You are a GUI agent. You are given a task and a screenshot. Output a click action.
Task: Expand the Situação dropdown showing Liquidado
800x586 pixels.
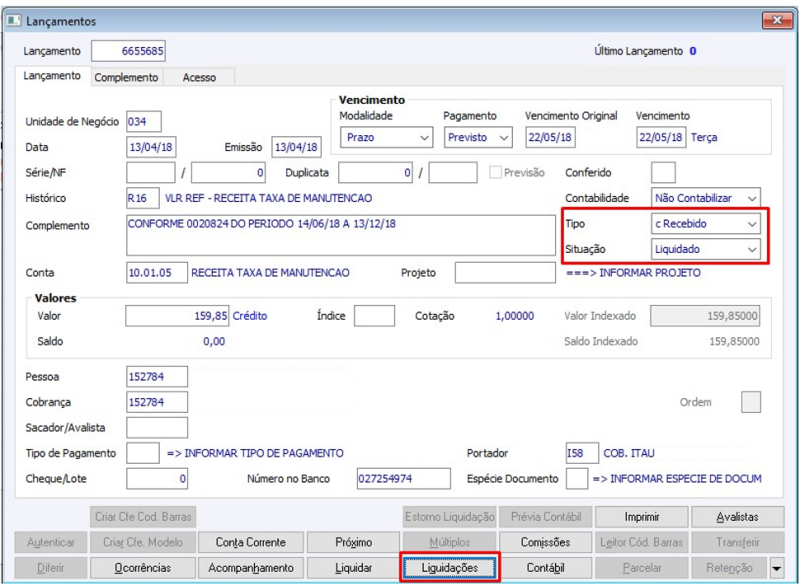[706, 249]
